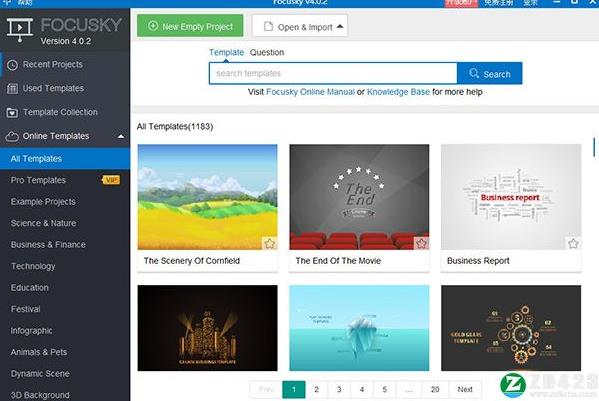
Task: Click the Recent Projects clock icon
Action: point(12,65)
